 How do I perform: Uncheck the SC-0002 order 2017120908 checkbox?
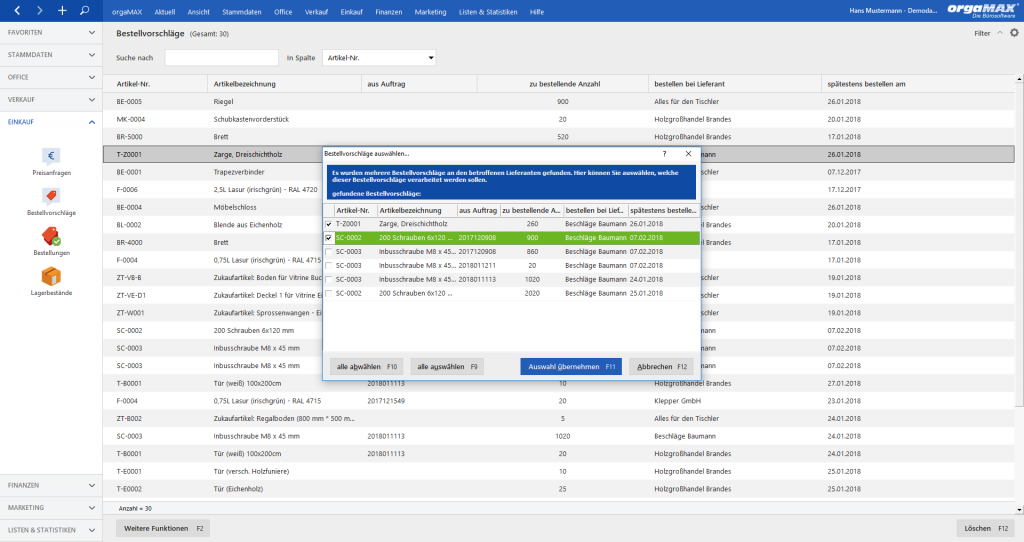(328, 238)
